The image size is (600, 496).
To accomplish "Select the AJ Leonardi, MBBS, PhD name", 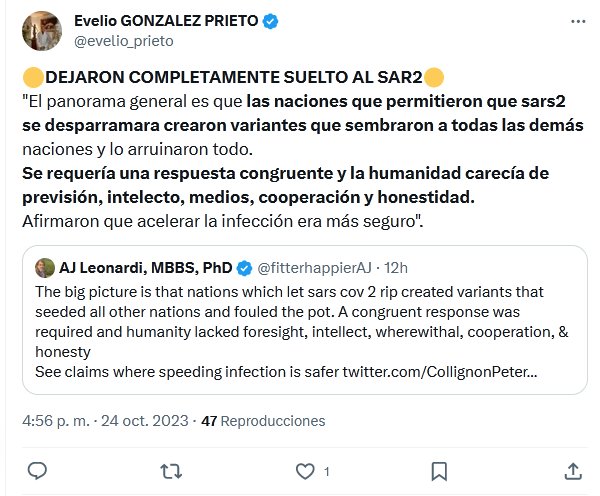I will point(148,268).
